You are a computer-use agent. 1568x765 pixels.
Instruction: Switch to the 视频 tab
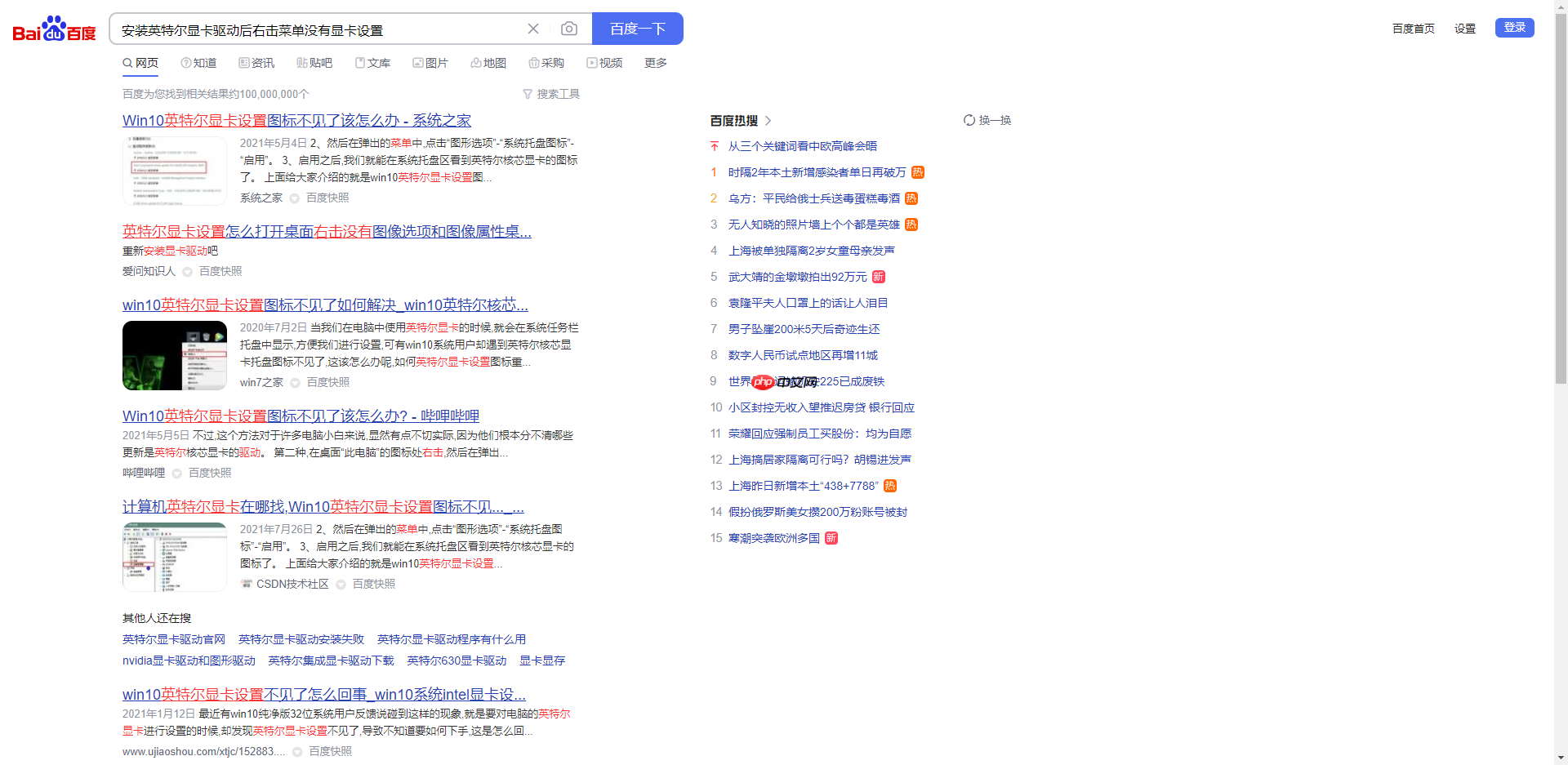coord(604,62)
